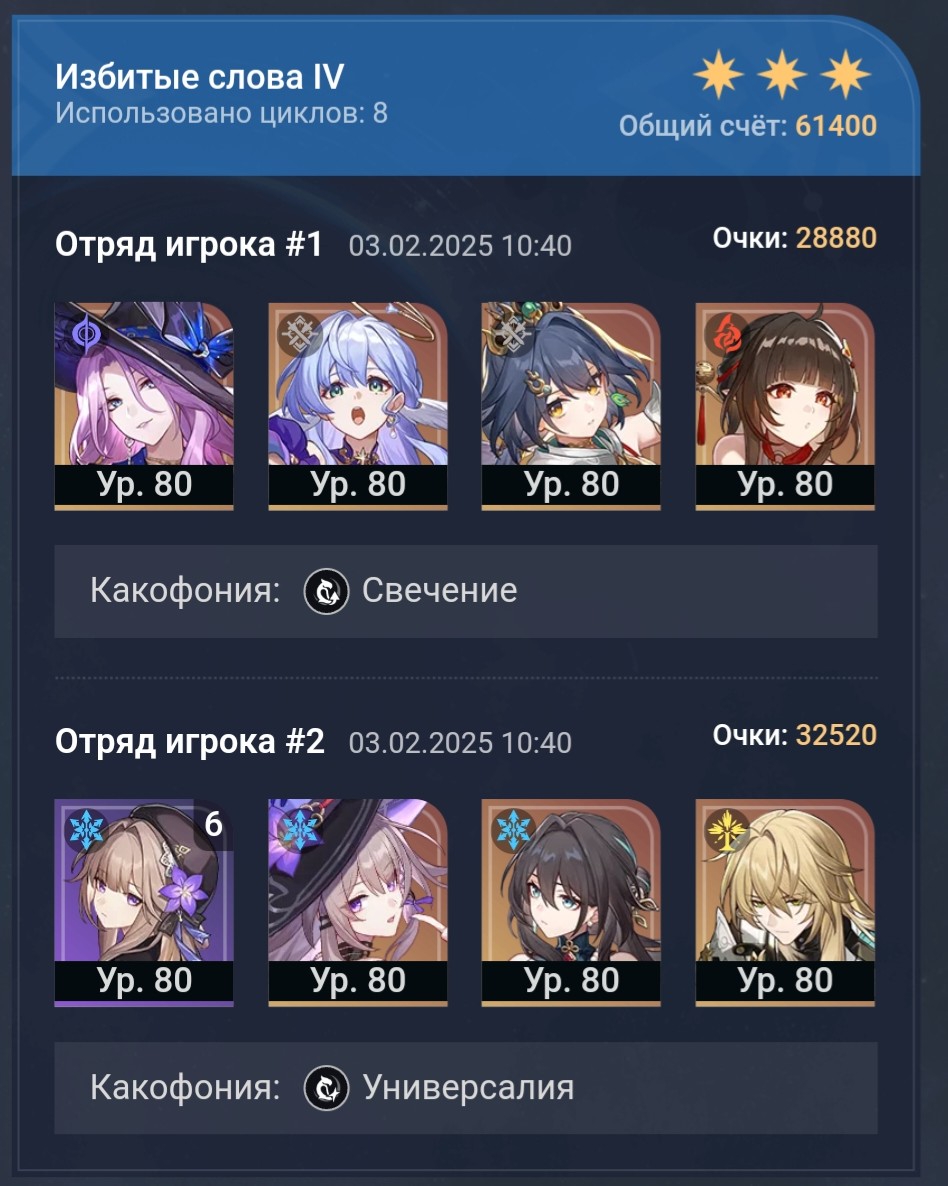Click the Imaginary element icon on the blond character portrait
948x1186 pixels.
(x=727, y=830)
